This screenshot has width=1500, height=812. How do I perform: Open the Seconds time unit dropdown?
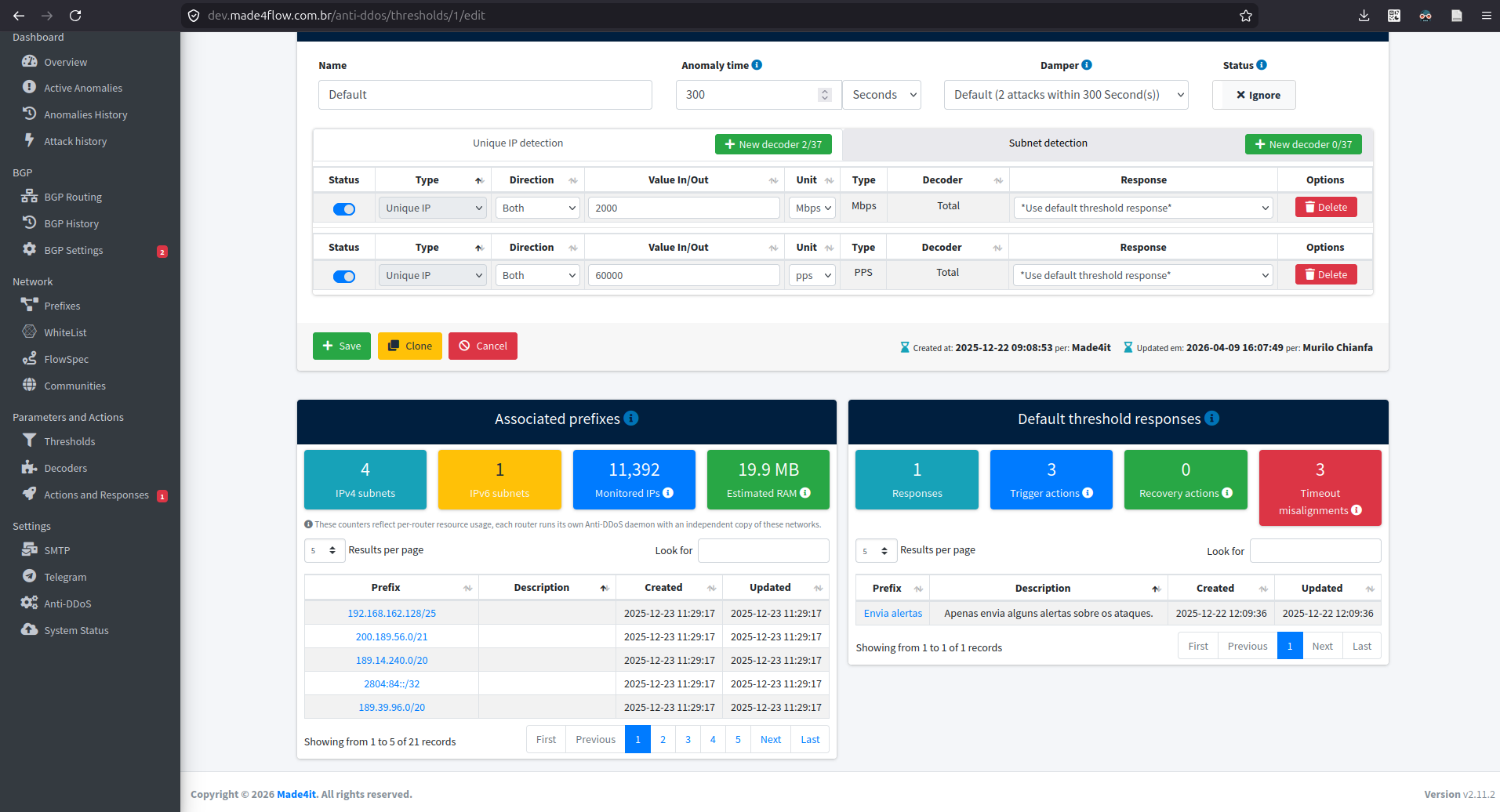pos(882,95)
